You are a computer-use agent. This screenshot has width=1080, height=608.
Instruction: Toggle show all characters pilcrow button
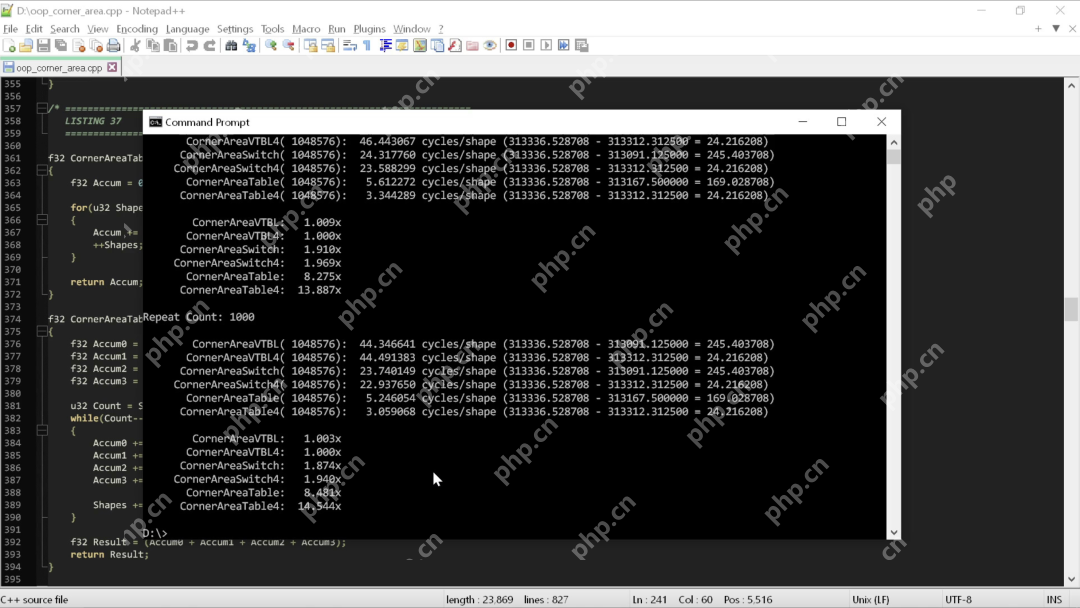click(x=367, y=46)
